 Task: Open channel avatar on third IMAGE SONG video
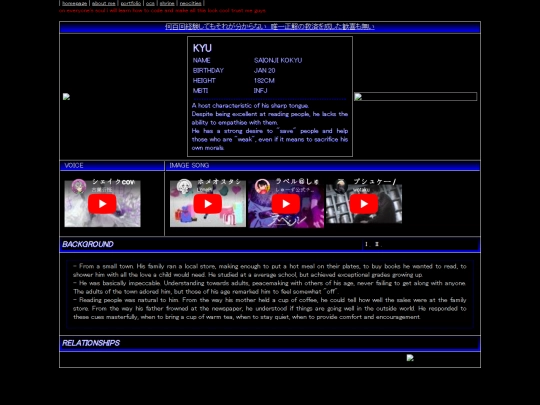point(341,186)
